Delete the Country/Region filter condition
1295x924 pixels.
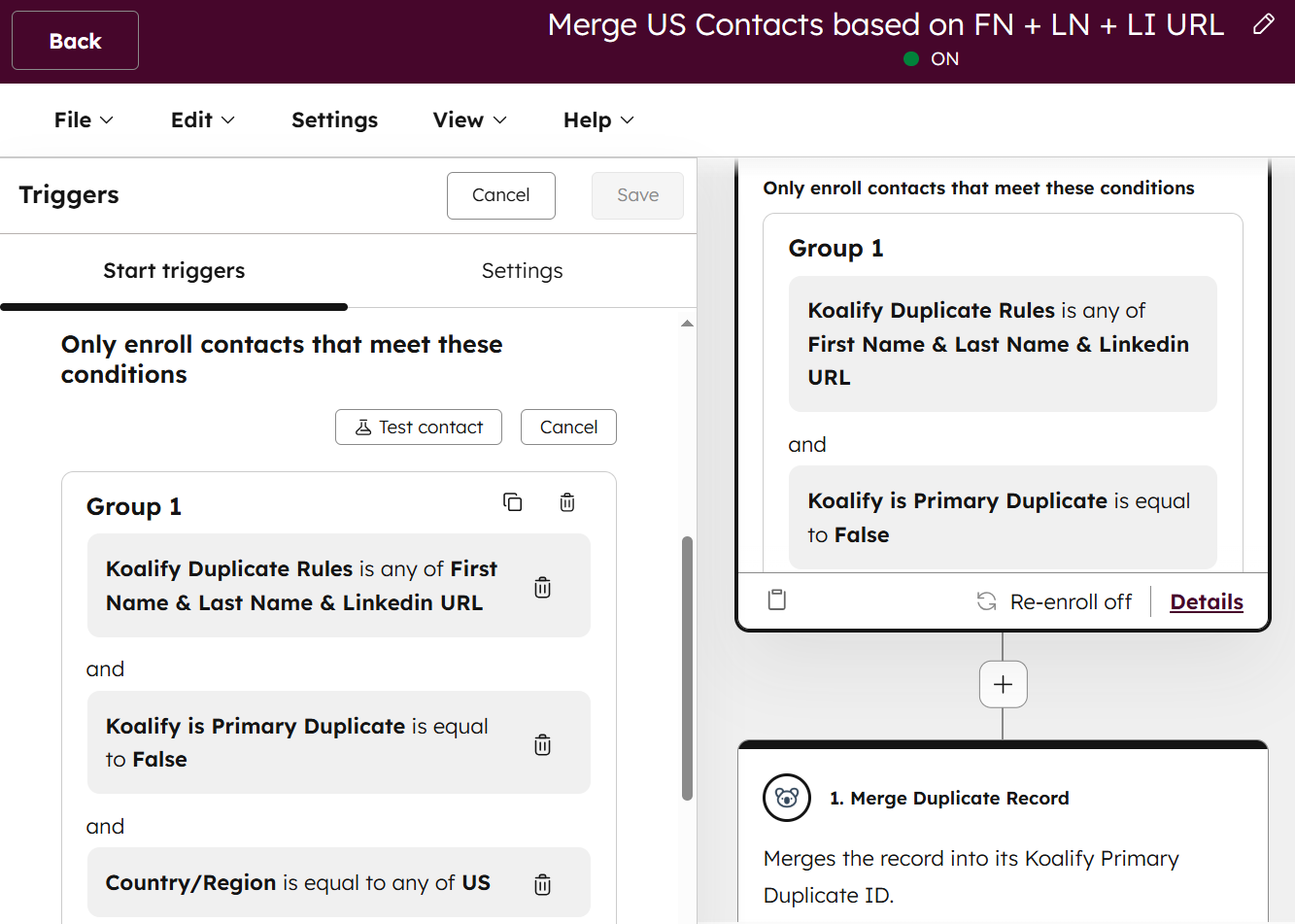(543, 884)
